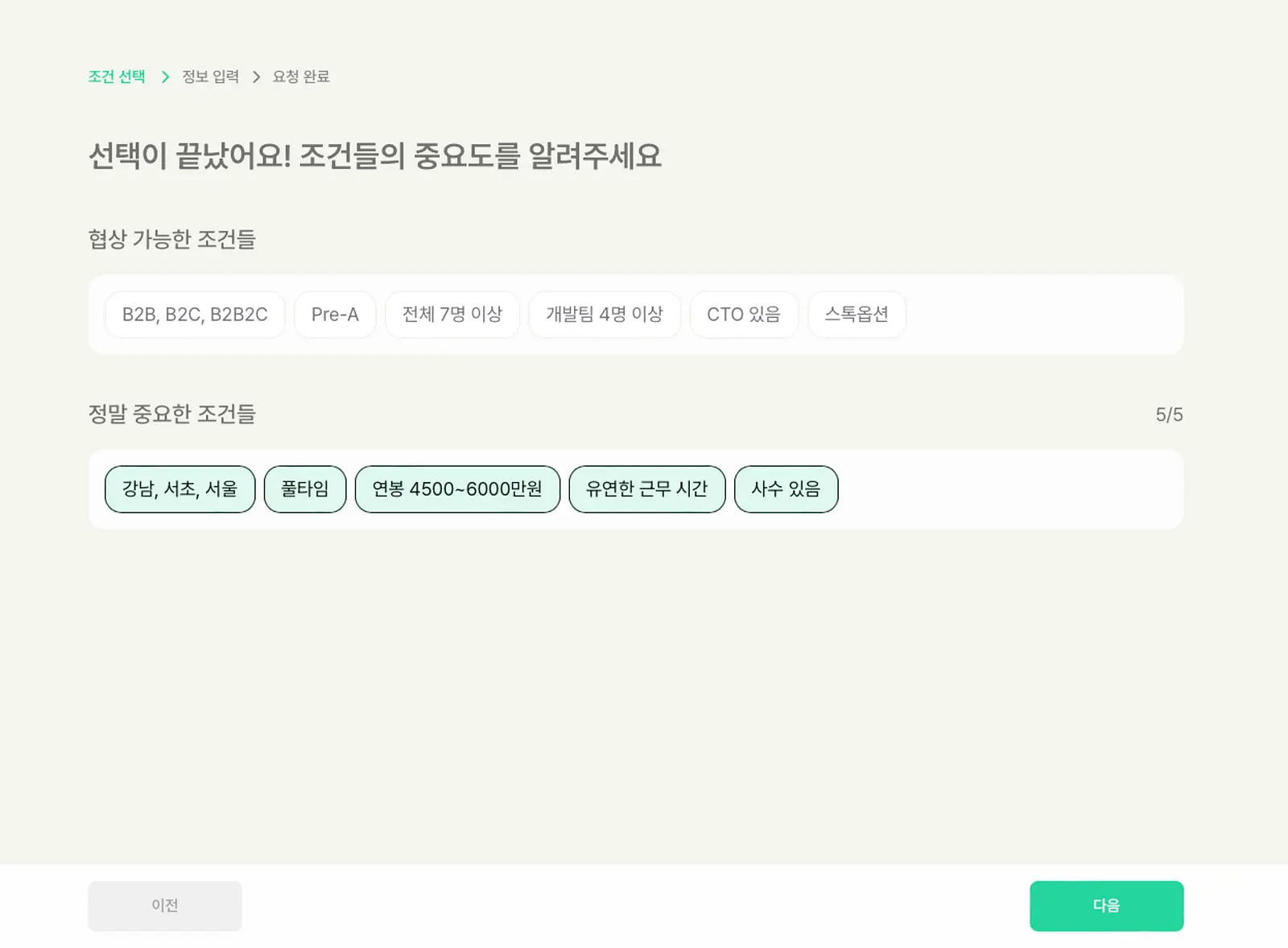
Task: Toggle the 스톡옵션 chip
Action: pyautogui.click(x=857, y=315)
